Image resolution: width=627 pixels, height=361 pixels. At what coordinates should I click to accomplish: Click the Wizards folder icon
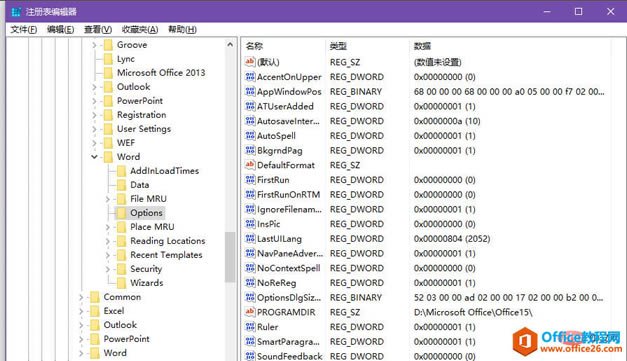click(122, 283)
